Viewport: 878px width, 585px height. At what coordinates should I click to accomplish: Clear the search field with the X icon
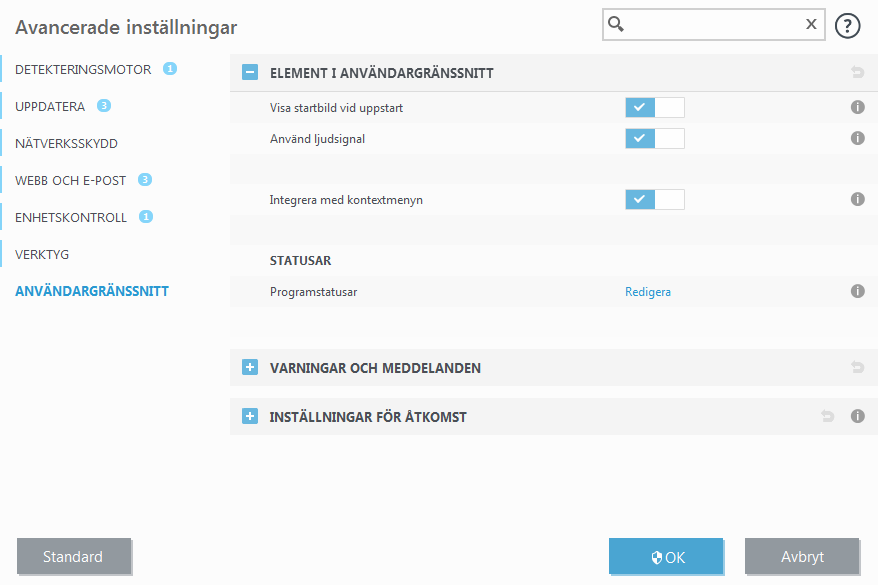coord(811,24)
